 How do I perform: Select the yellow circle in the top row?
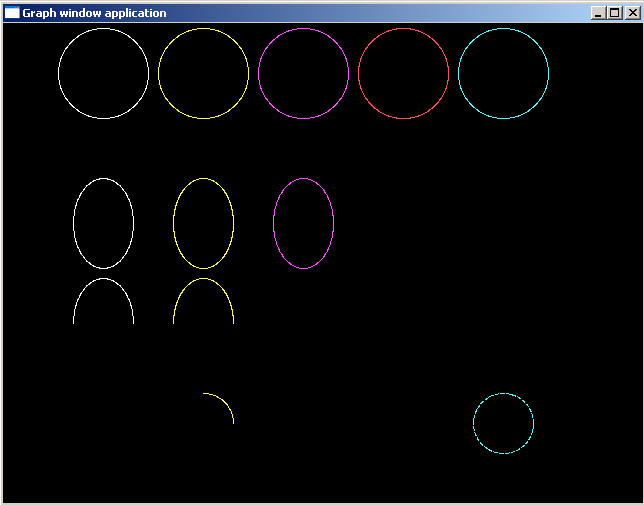click(x=203, y=73)
